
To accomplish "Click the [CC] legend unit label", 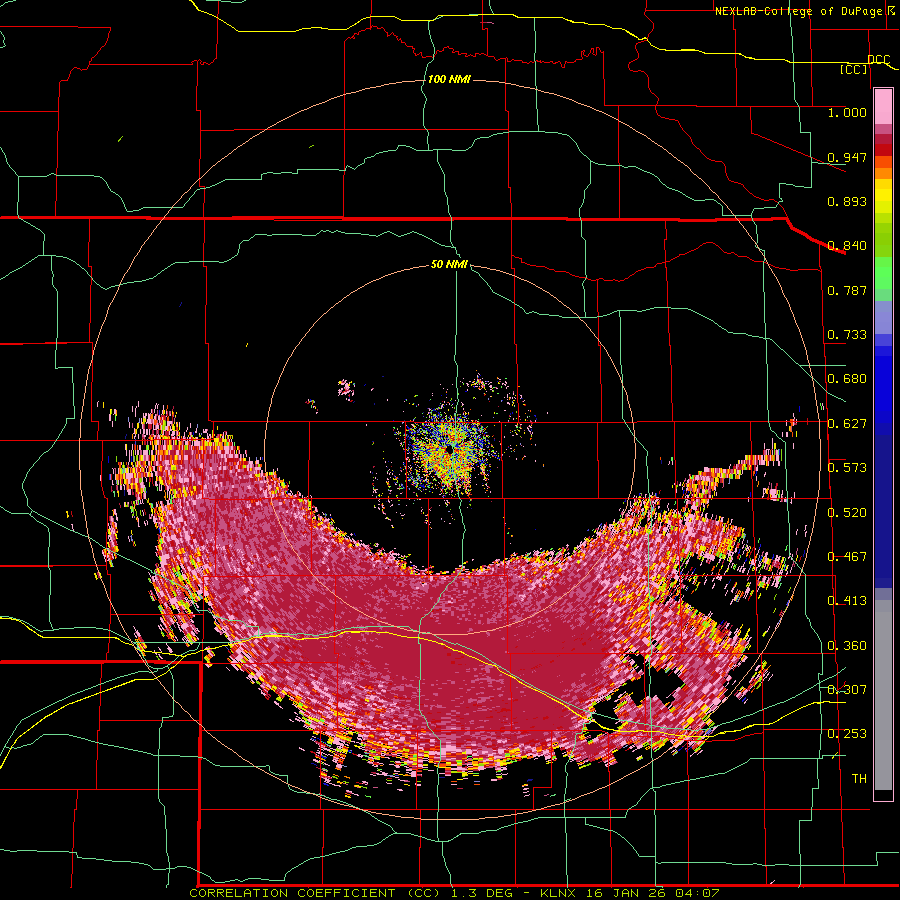I will coord(854,69).
